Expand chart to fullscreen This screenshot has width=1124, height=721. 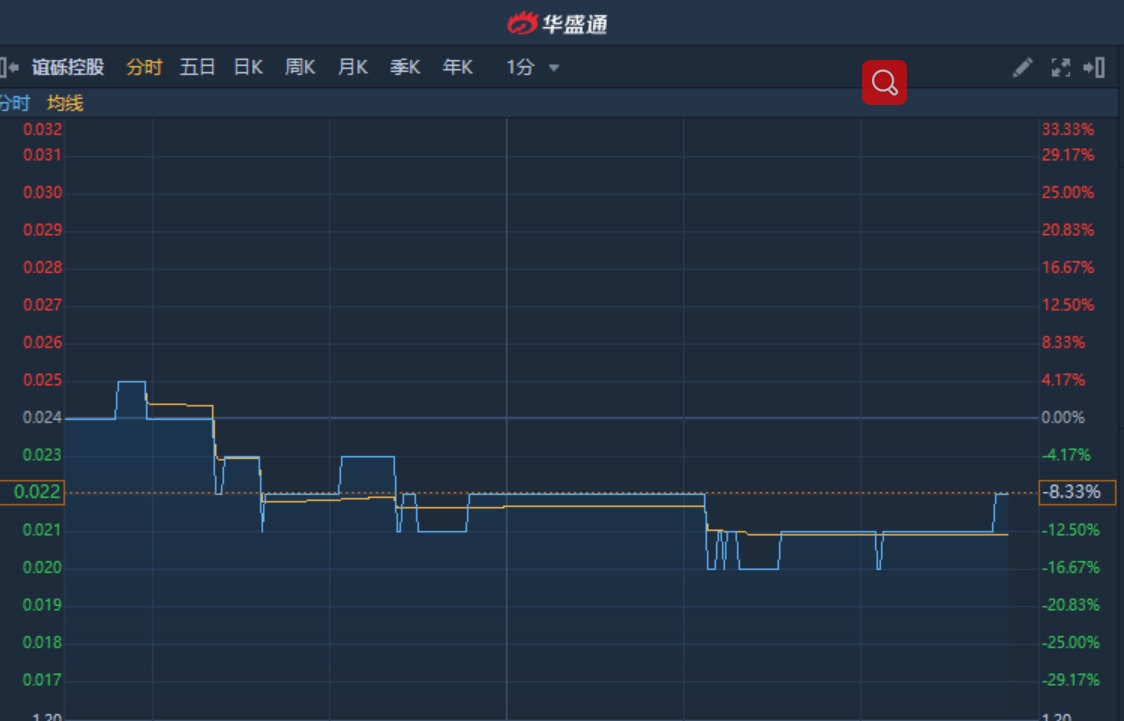point(1060,67)
